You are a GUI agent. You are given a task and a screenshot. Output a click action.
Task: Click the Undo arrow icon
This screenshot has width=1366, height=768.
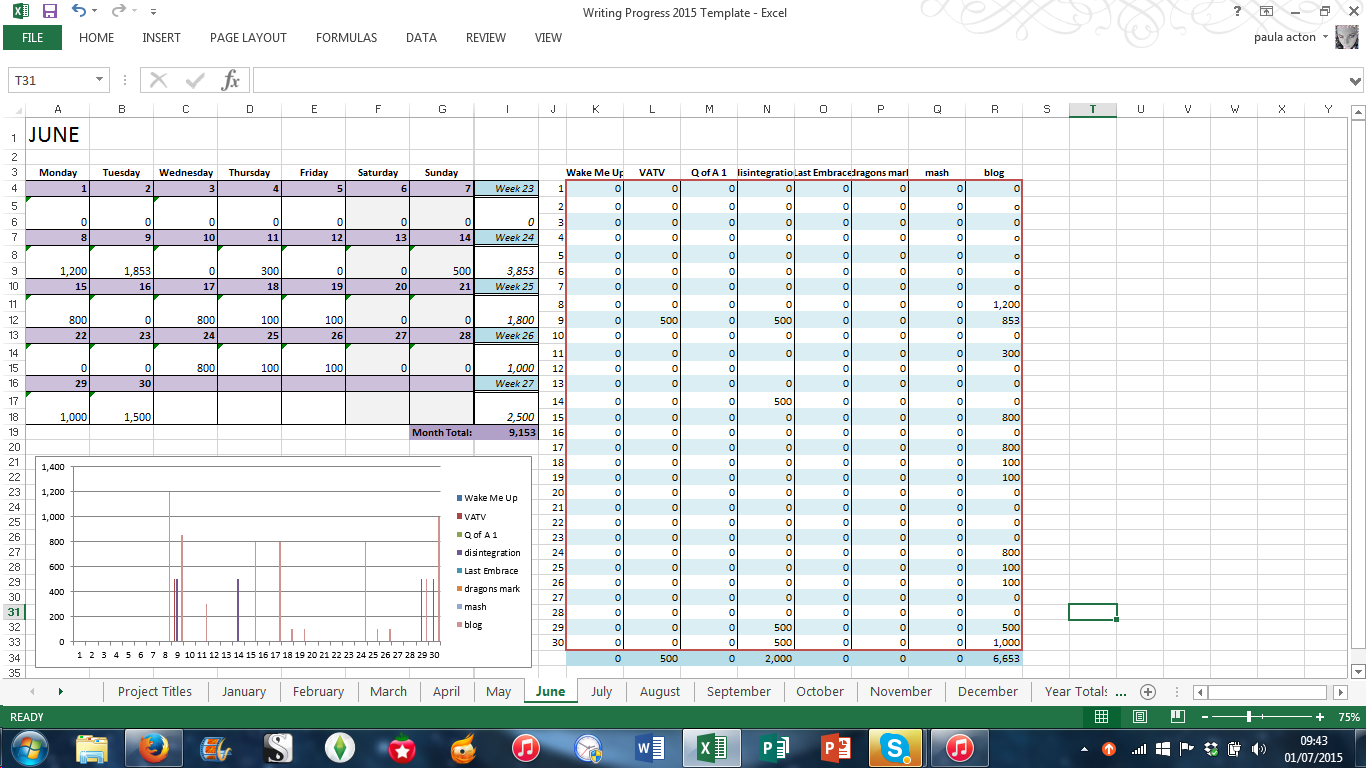[x=78, y=11]
